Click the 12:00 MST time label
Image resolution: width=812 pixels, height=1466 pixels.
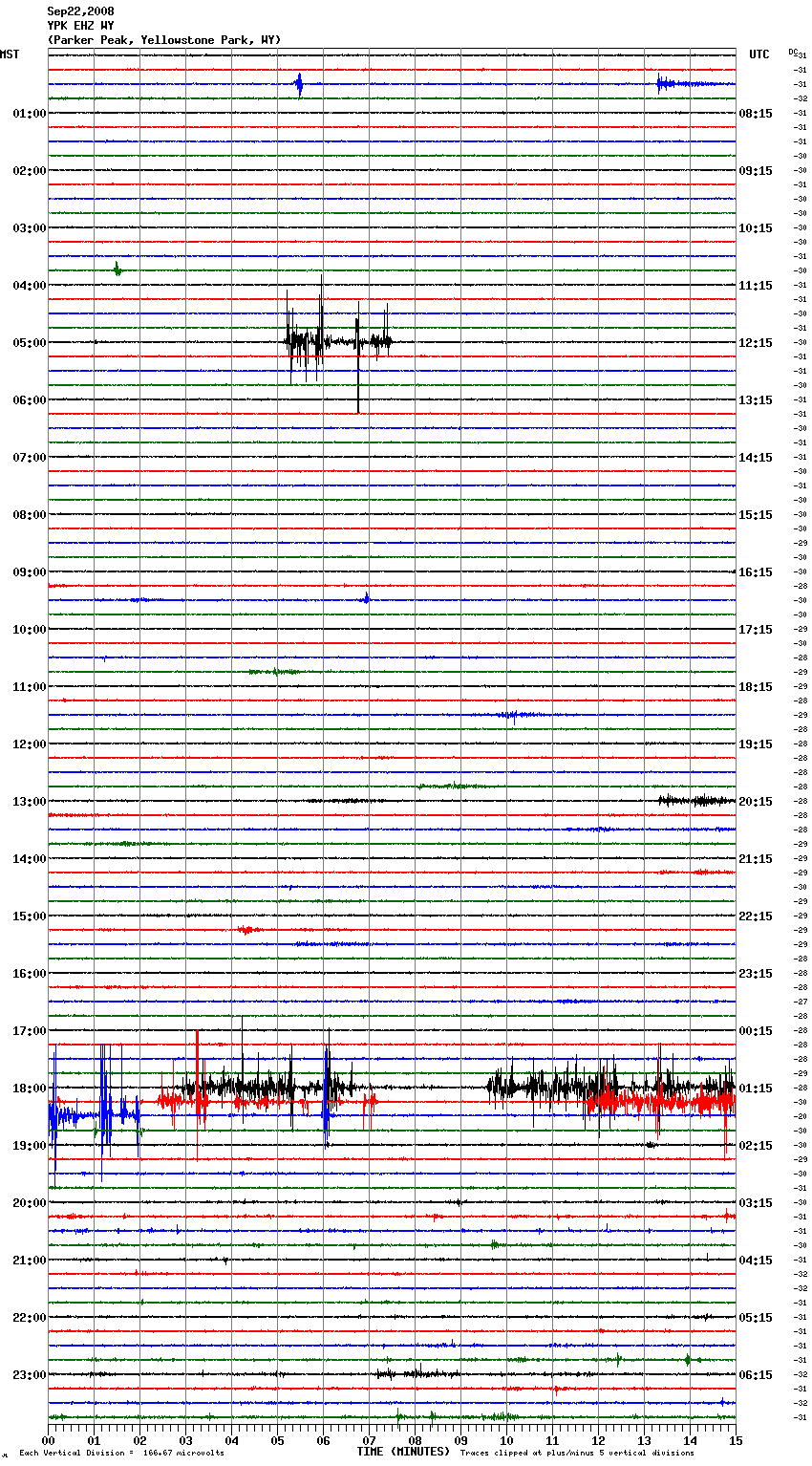click(x=30, y=744)
